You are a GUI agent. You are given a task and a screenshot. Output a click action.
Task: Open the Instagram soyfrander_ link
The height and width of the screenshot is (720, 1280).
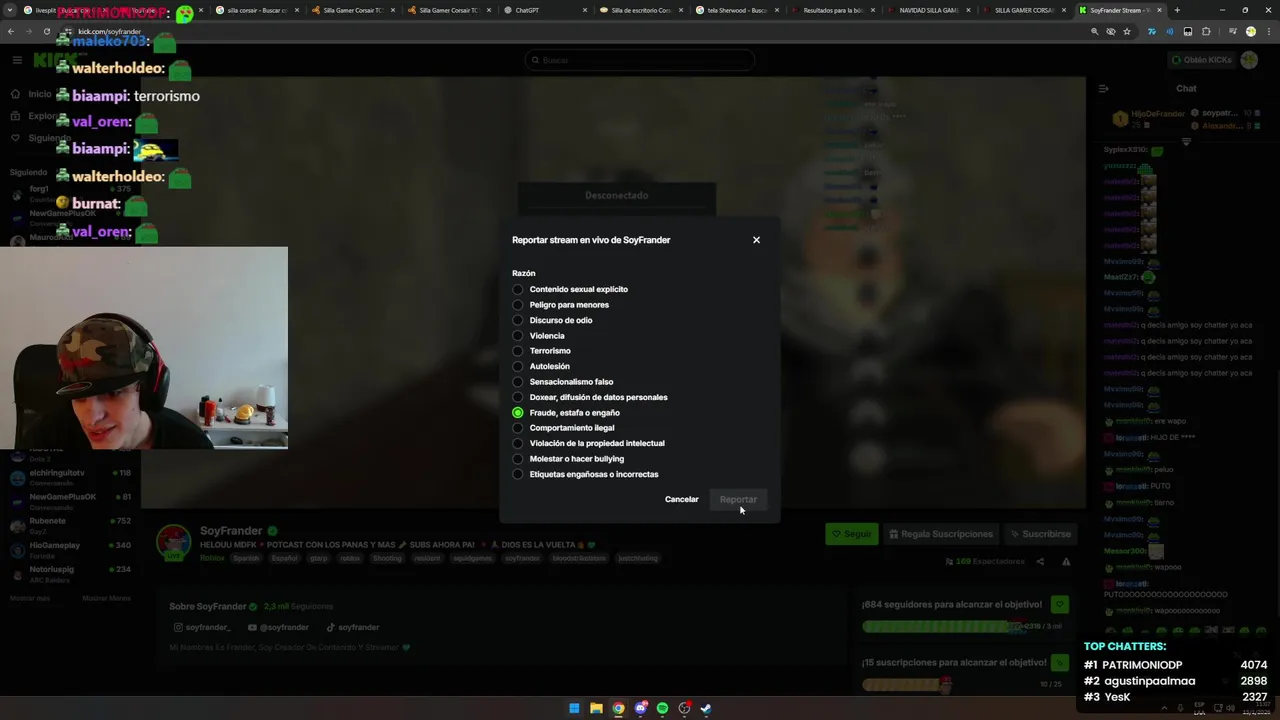pyautogui.click(x=202, y=627)
